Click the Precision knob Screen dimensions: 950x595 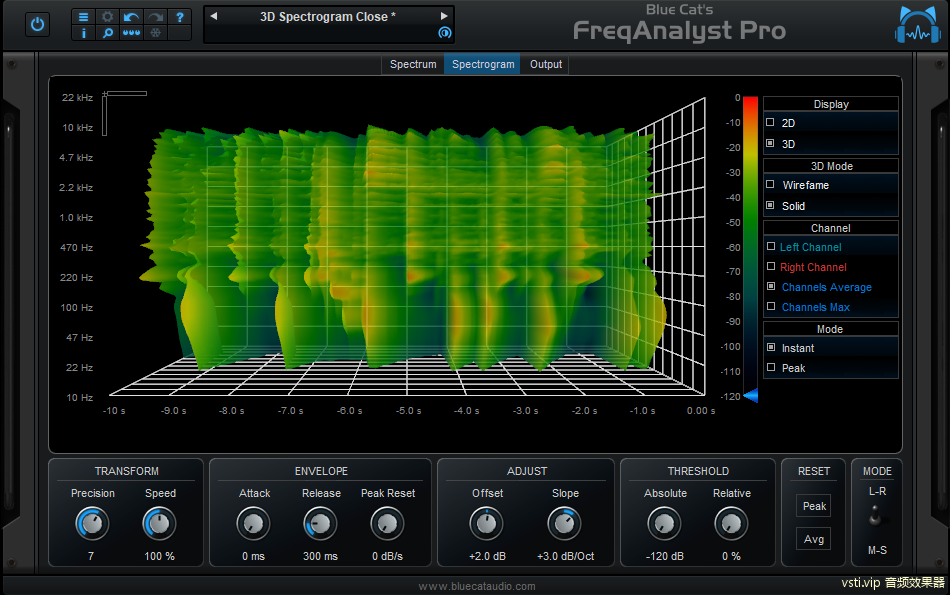point(92,524)
